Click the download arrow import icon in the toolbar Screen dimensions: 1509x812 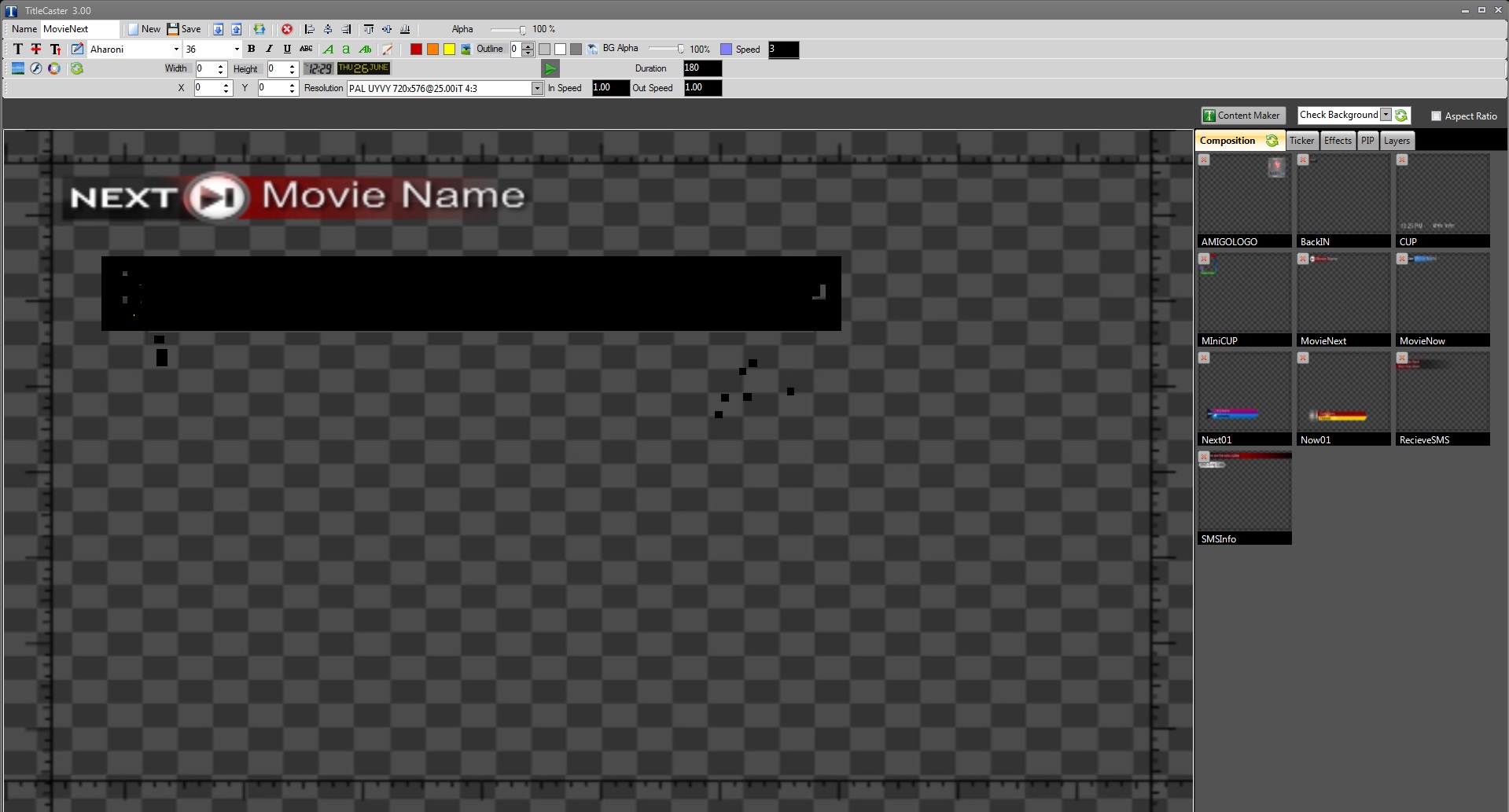pyautogui.click(x=218, y=29)
